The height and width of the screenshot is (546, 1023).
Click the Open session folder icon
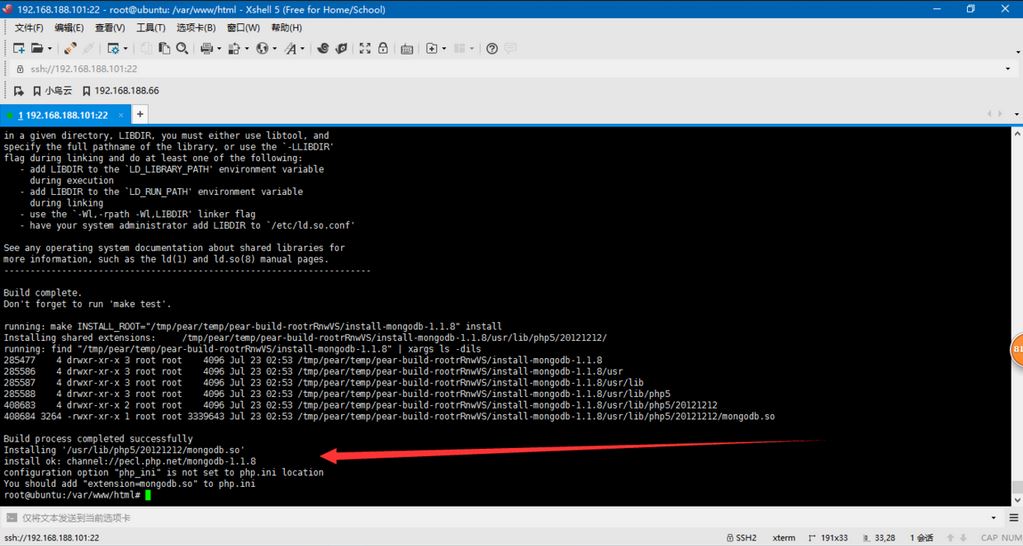coord(36,48)
